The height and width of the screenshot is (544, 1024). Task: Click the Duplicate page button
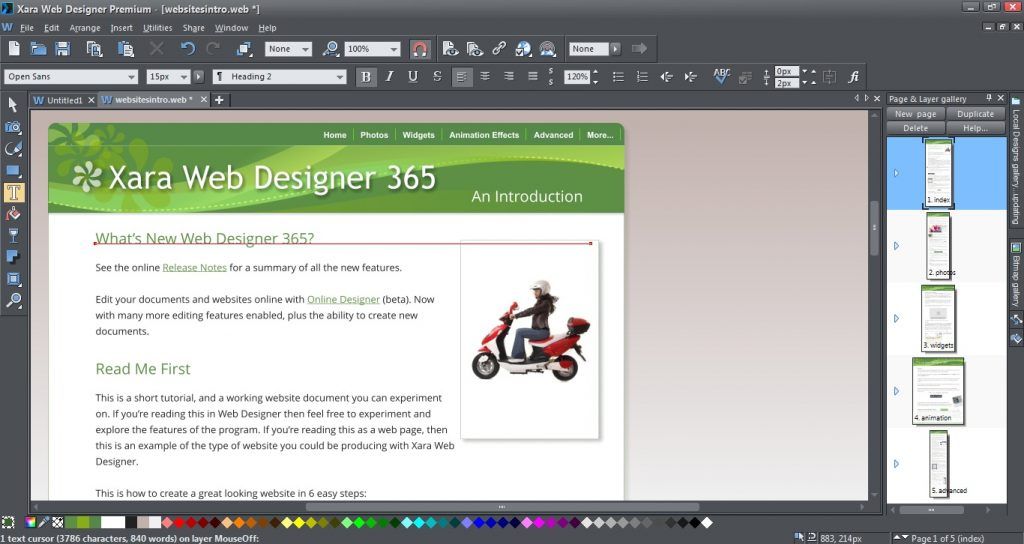pos(975,114)
